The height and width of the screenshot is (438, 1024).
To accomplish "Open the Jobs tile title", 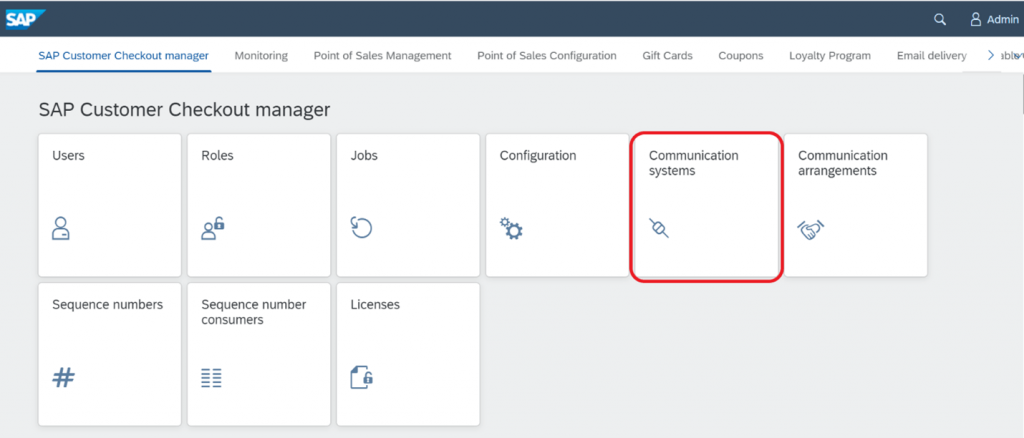I will tap(364, 155).
